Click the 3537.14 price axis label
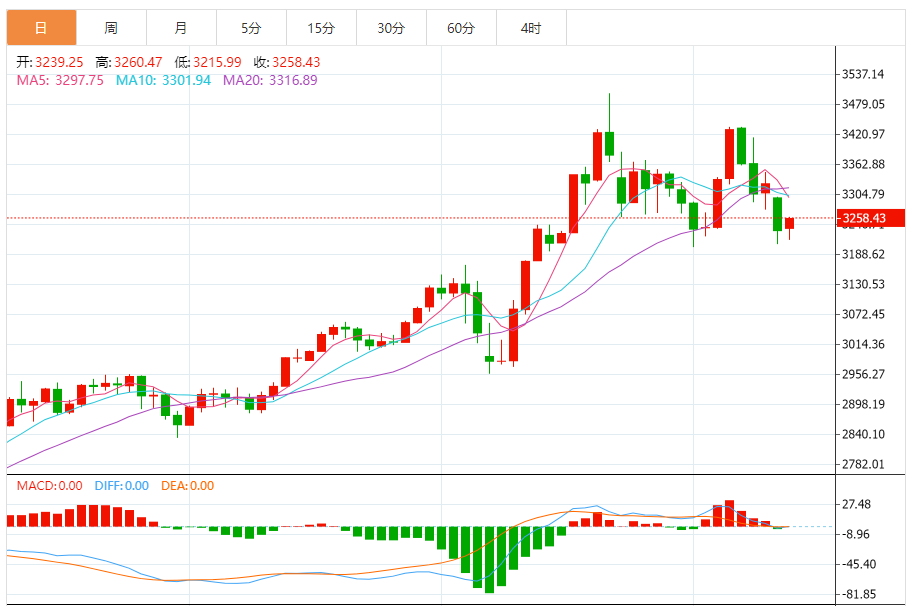 (863, 74)
